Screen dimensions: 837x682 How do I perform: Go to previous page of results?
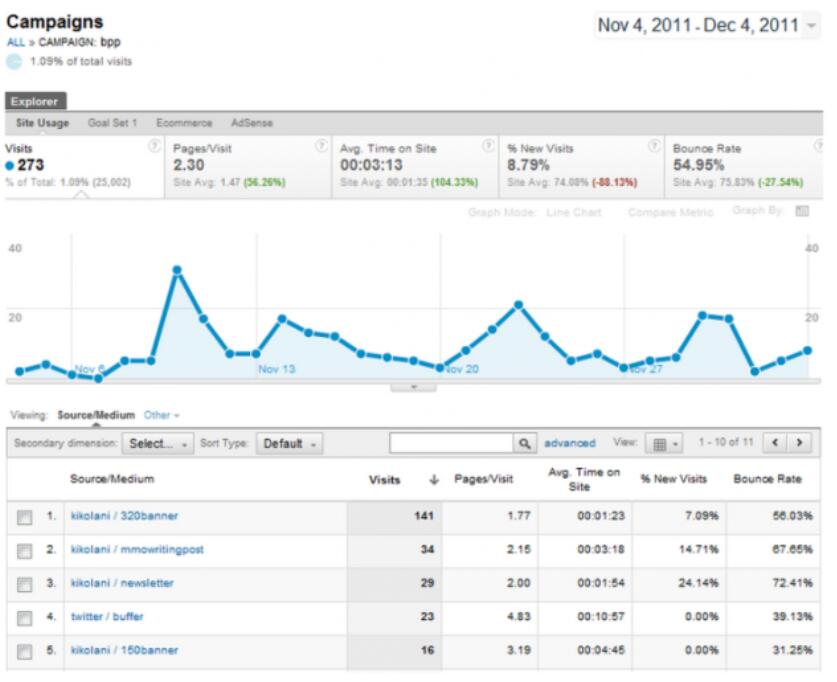[x=775, y=442]
